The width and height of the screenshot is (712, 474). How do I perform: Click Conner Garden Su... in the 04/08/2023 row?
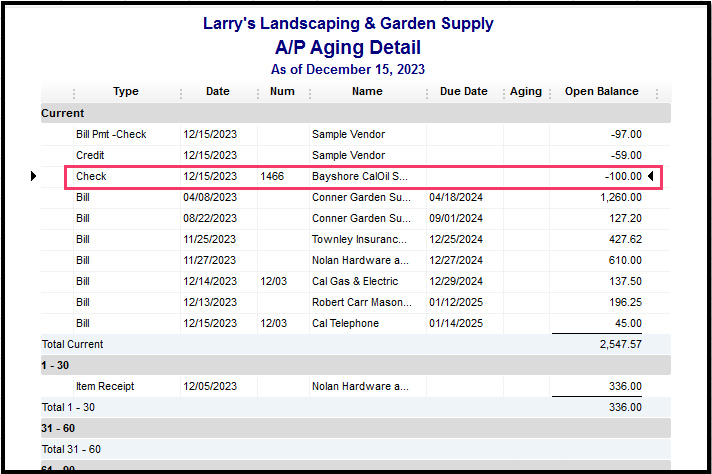click(361, 198)
